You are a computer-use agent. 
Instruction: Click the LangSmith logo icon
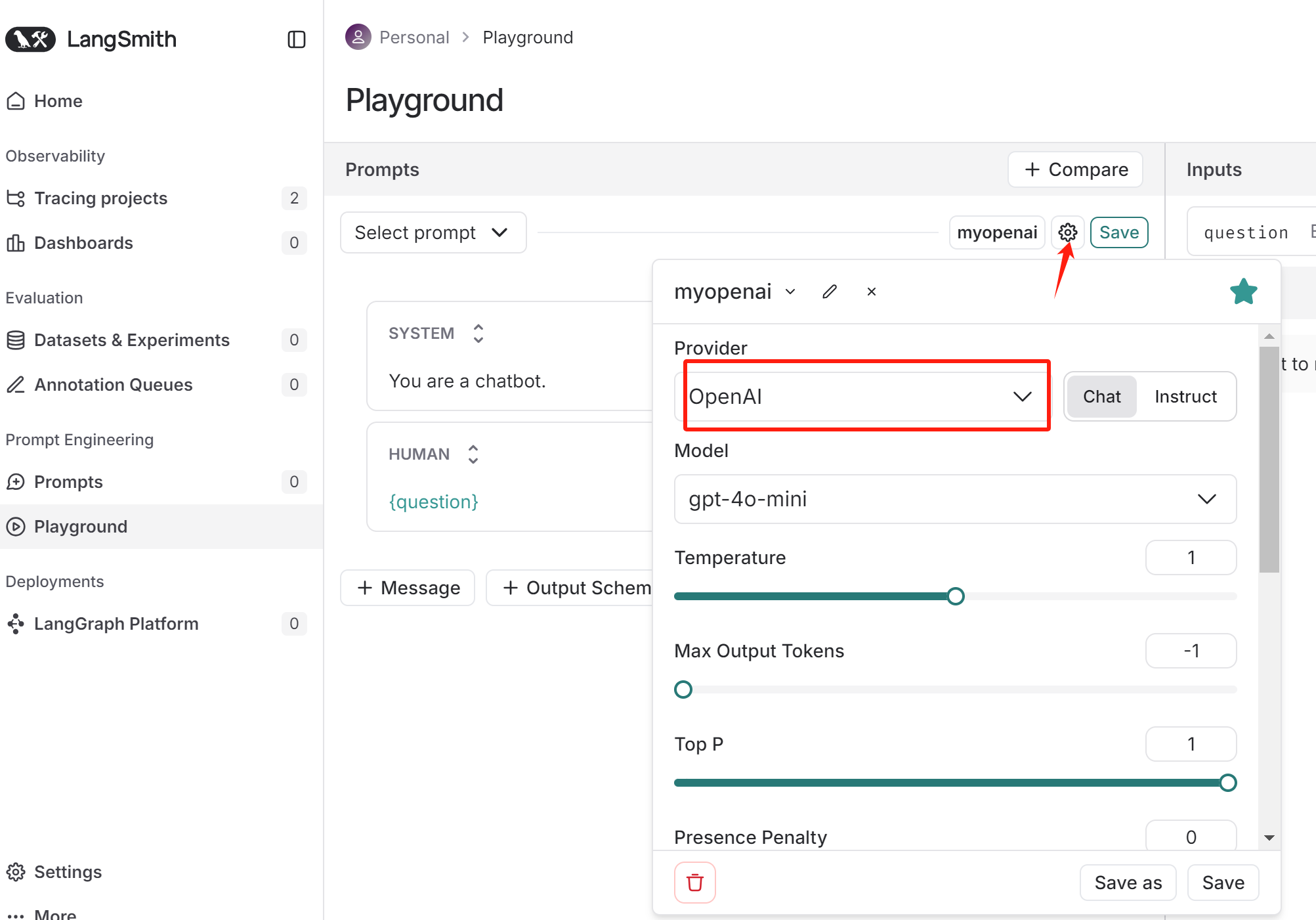[30, 39]
